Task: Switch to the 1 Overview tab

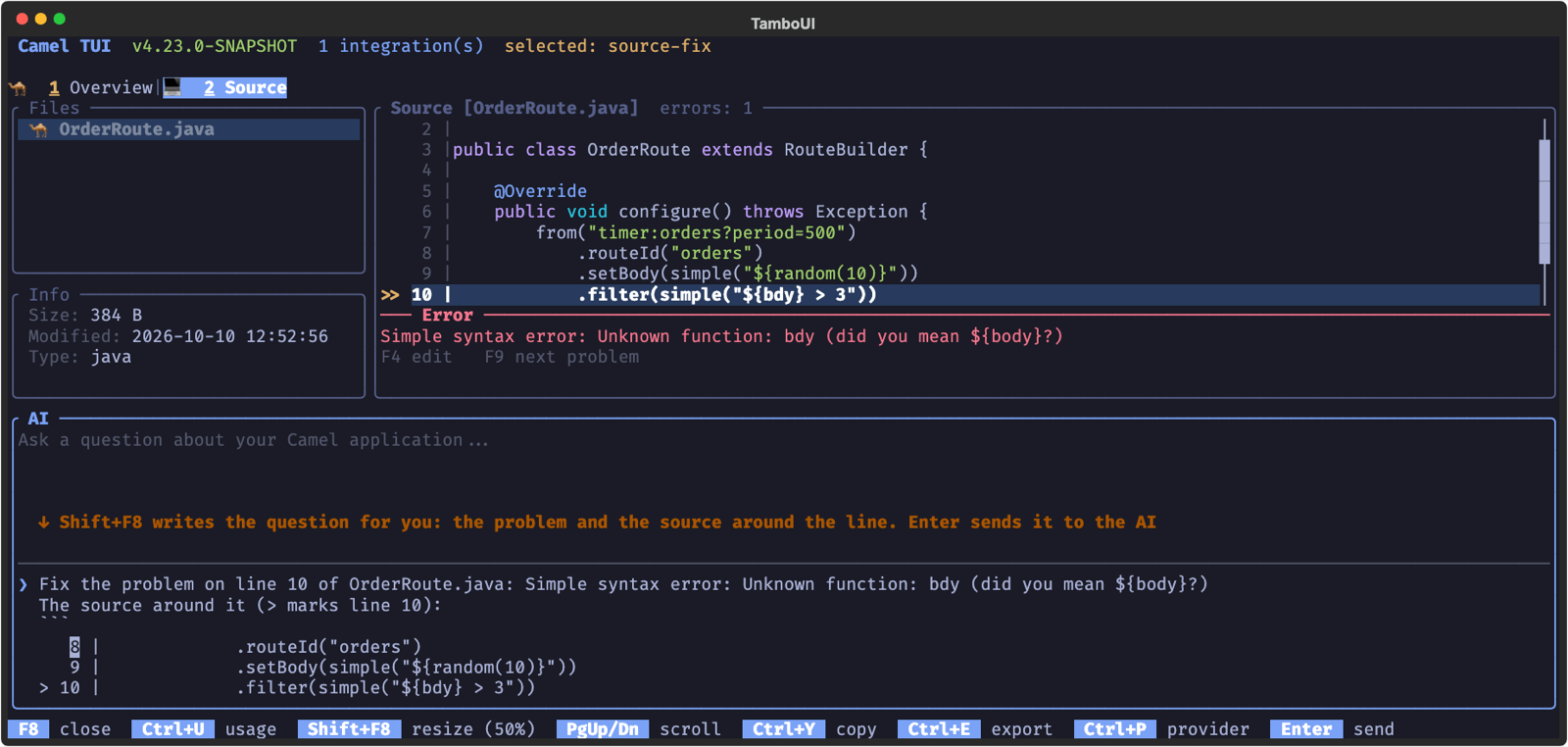Action: coord(101,87)
